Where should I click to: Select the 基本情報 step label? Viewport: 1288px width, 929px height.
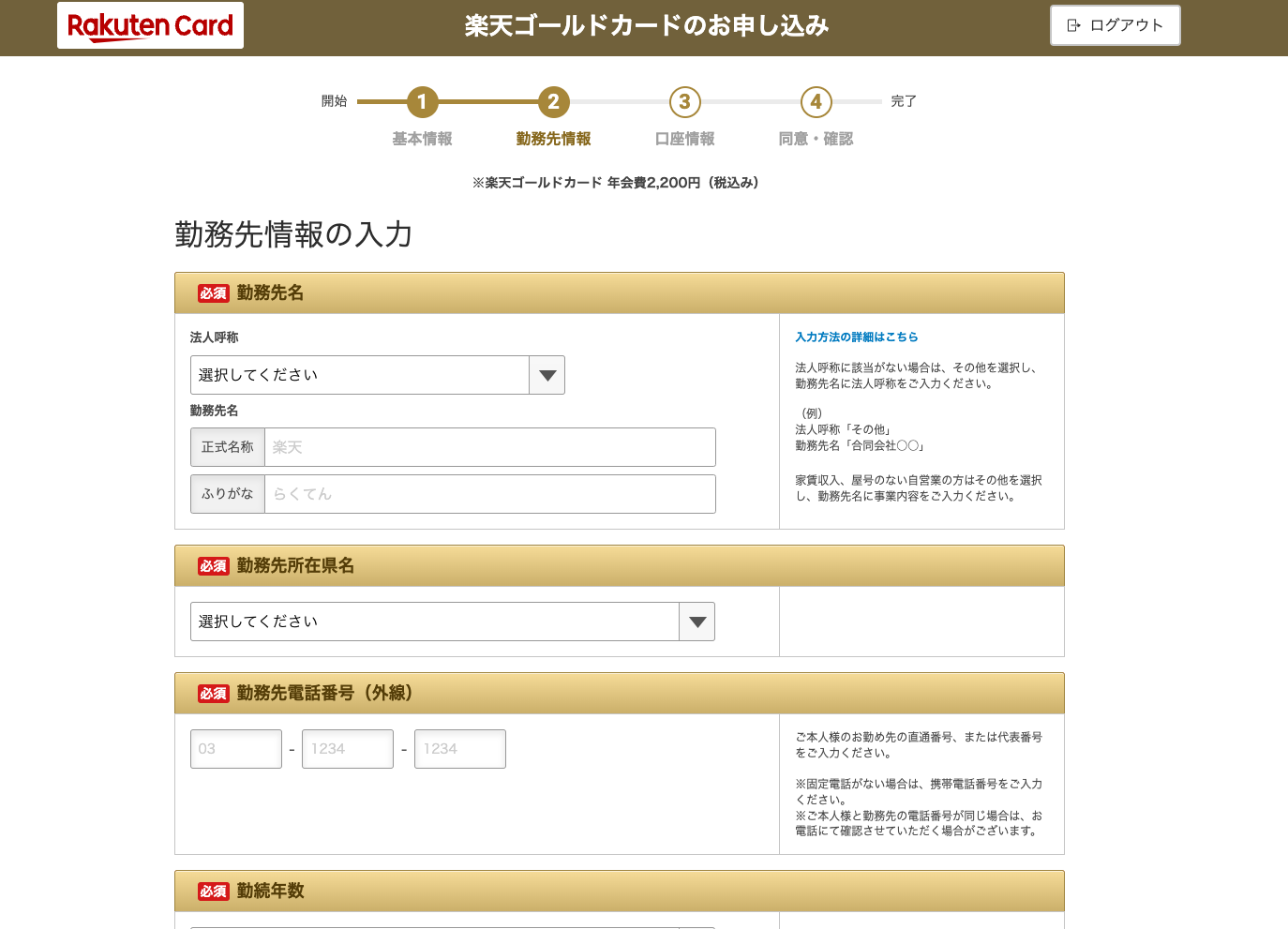pyautogui.click(x=421, y=138)
